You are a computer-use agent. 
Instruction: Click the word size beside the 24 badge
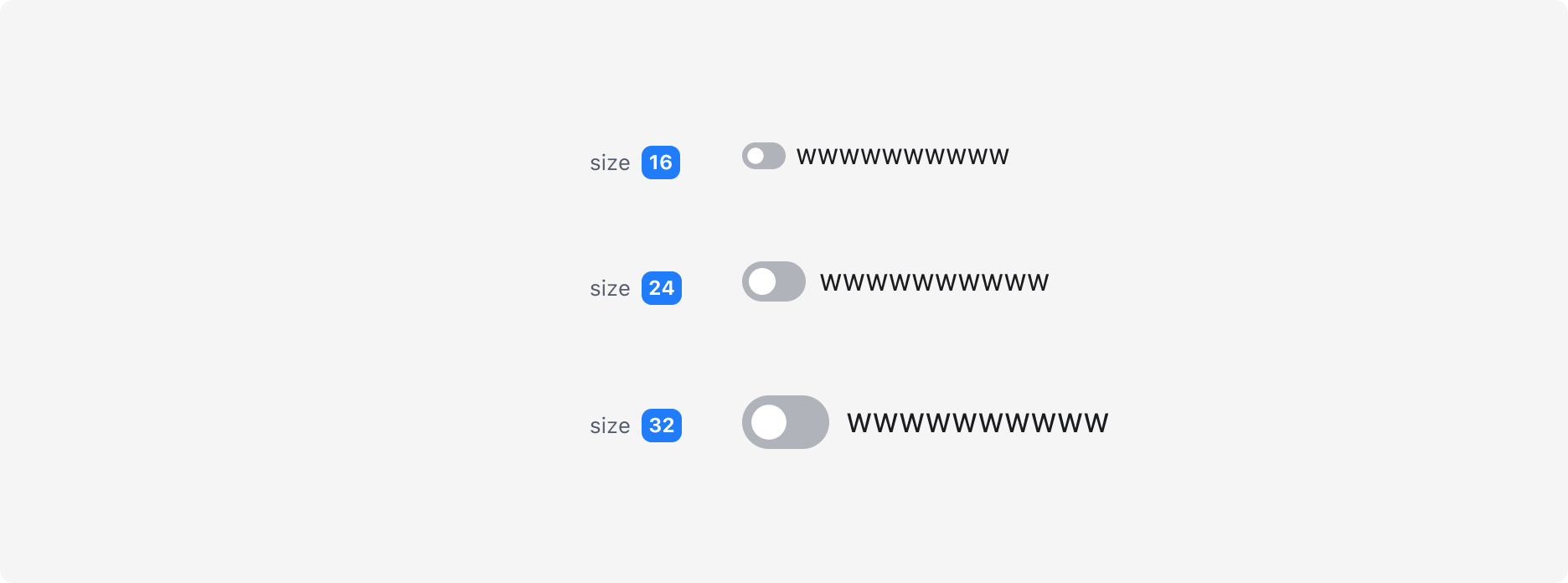click(x=610, y=288)
